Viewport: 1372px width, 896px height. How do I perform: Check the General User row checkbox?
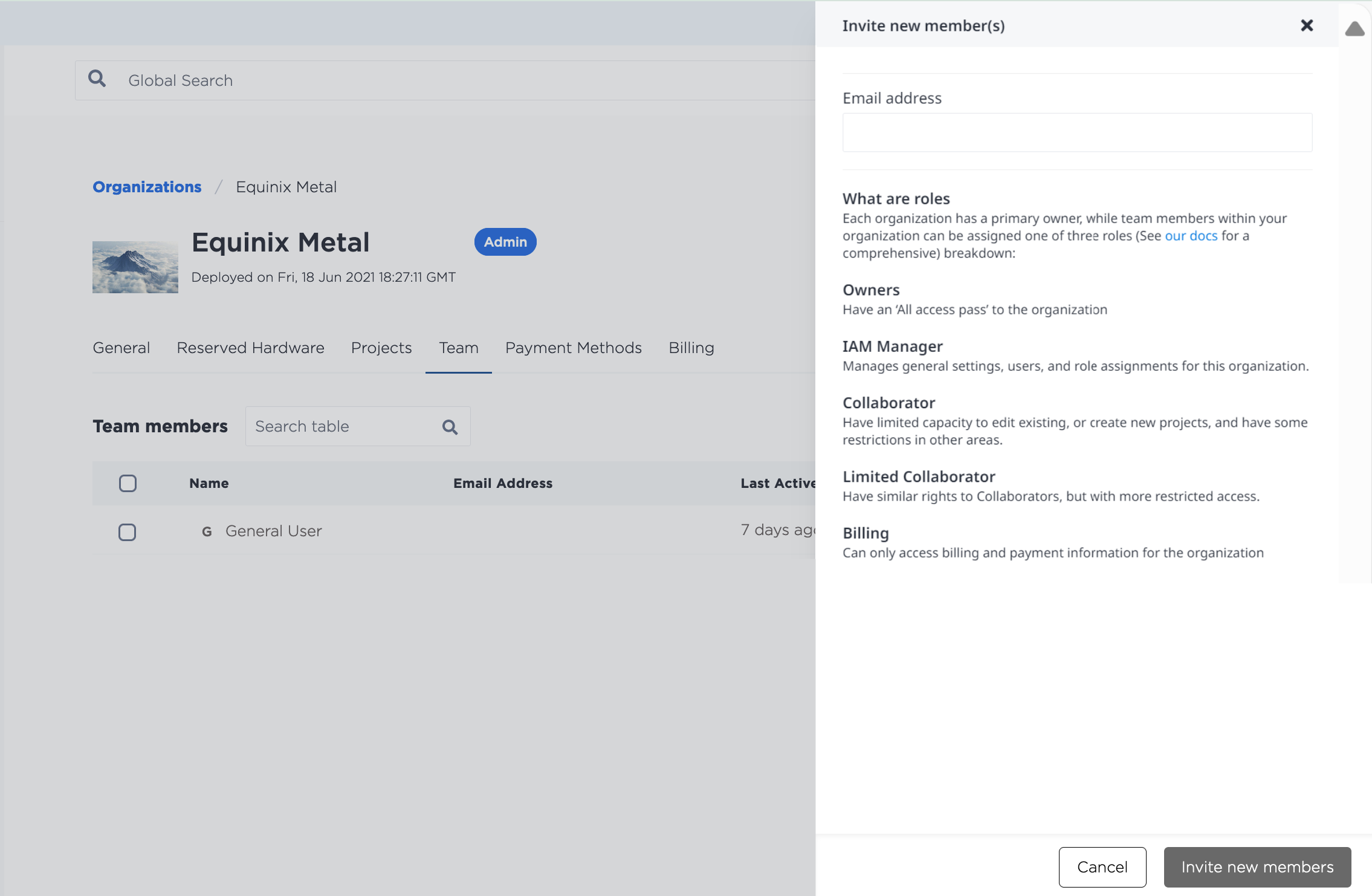[x=127, y=532]
